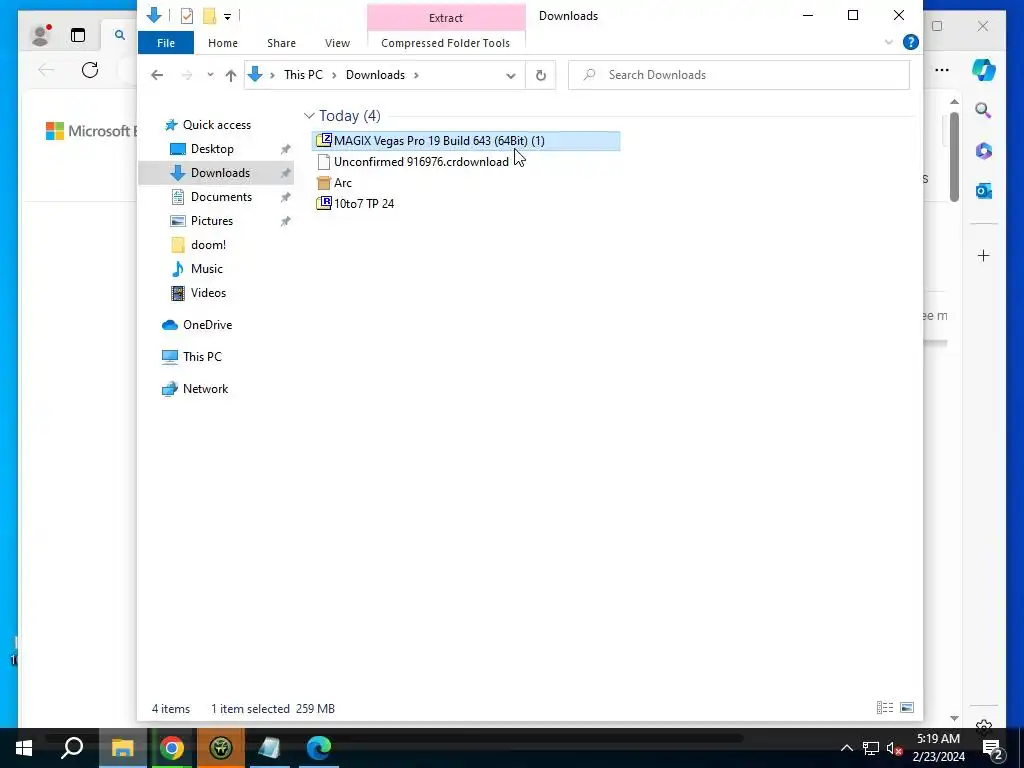
Task: Open Explorer help question mark
Action: click(910, 42)
